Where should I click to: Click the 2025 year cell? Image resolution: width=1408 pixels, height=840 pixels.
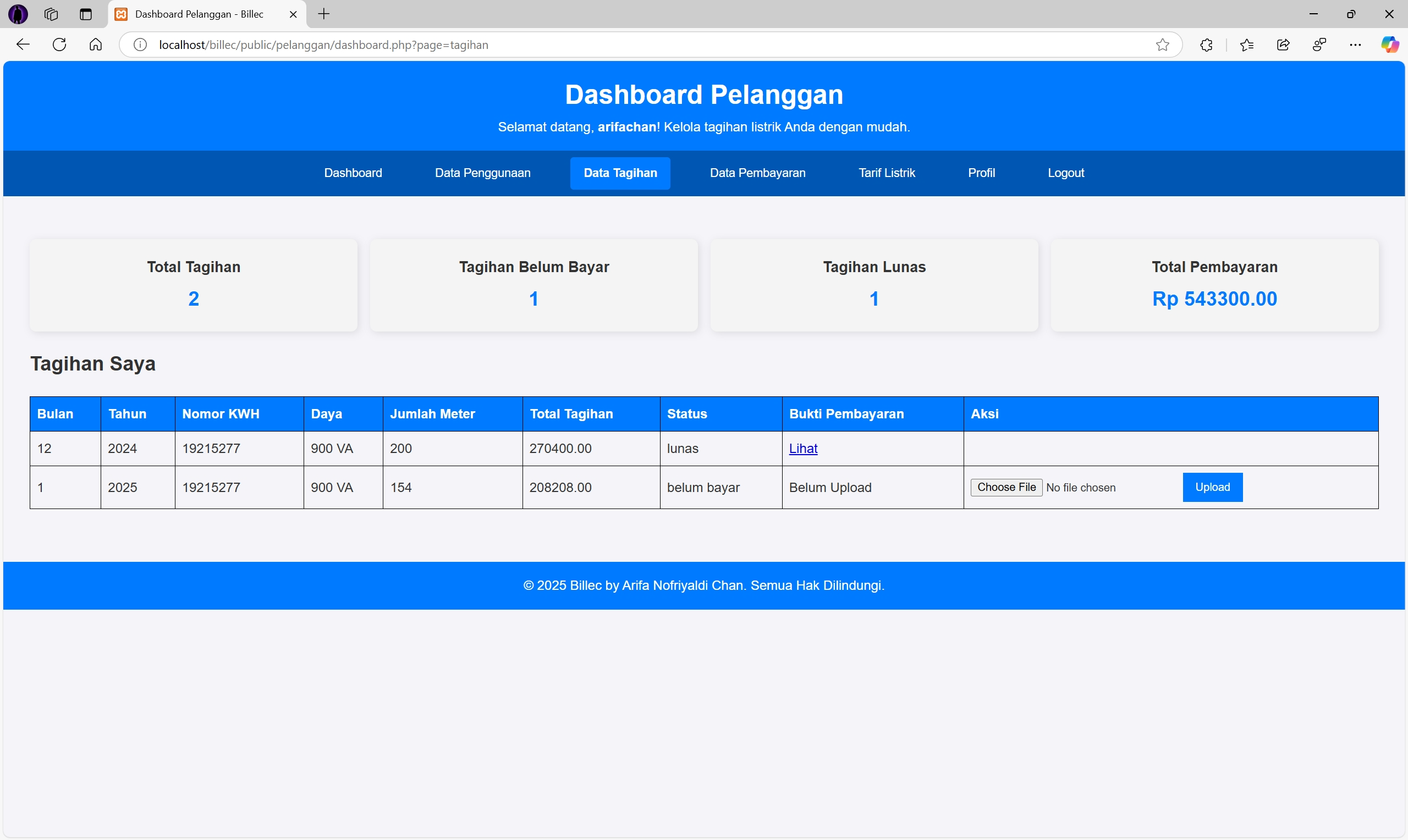point(137,488)
